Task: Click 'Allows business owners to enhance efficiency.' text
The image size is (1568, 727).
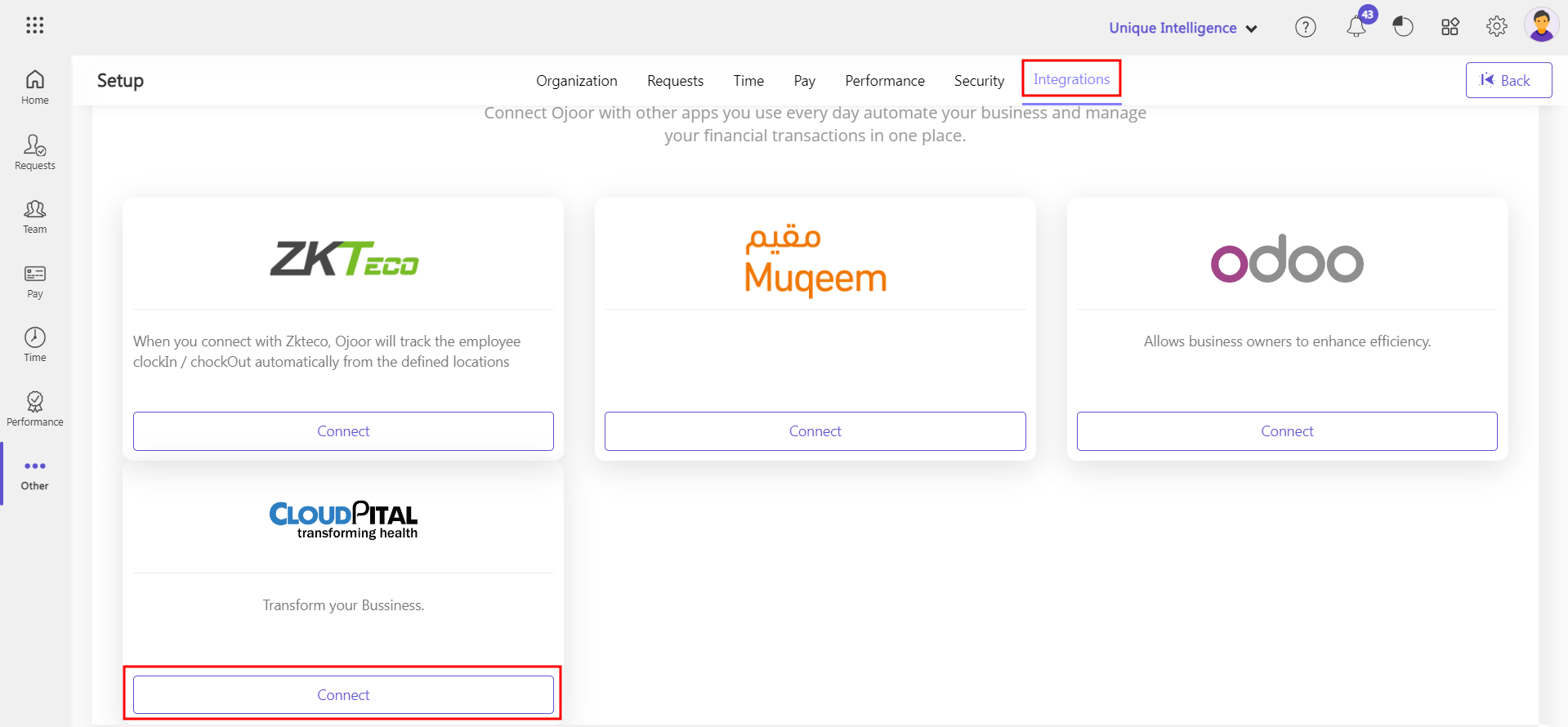Action: [1287, 341]
